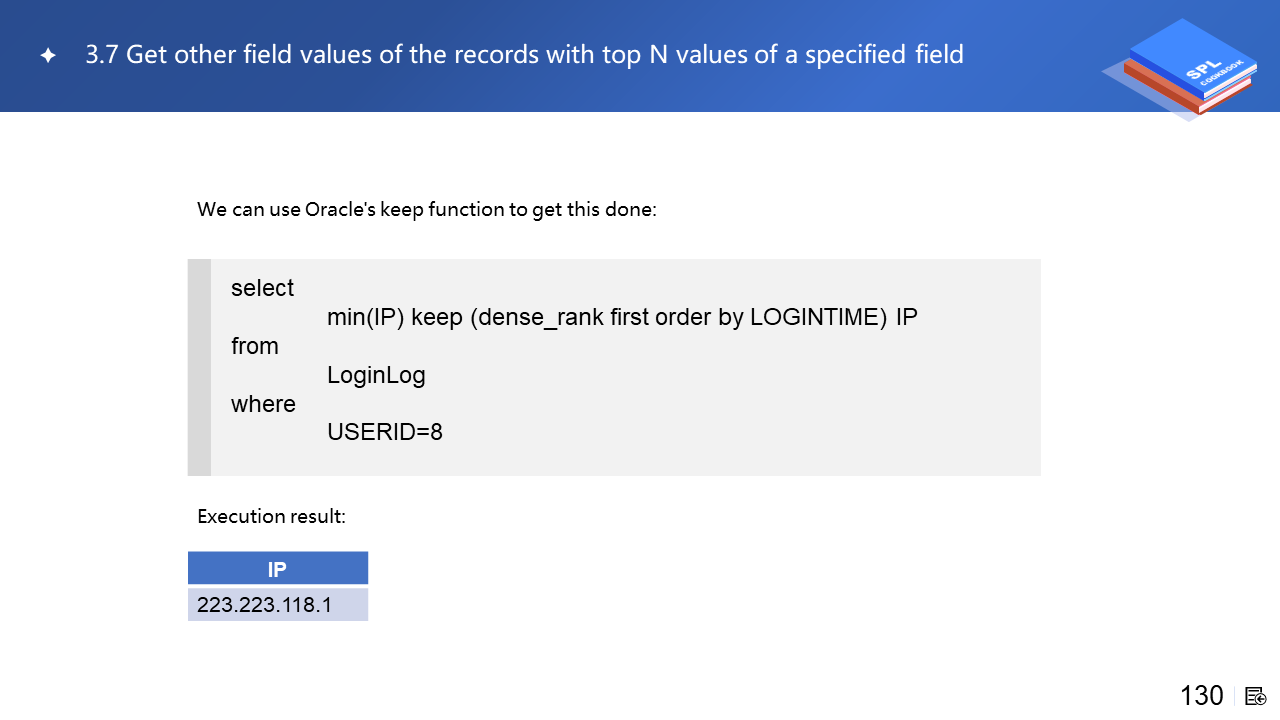
Task: Click the sentence about Oracle's keep function
Action: [x=426, y=210]
